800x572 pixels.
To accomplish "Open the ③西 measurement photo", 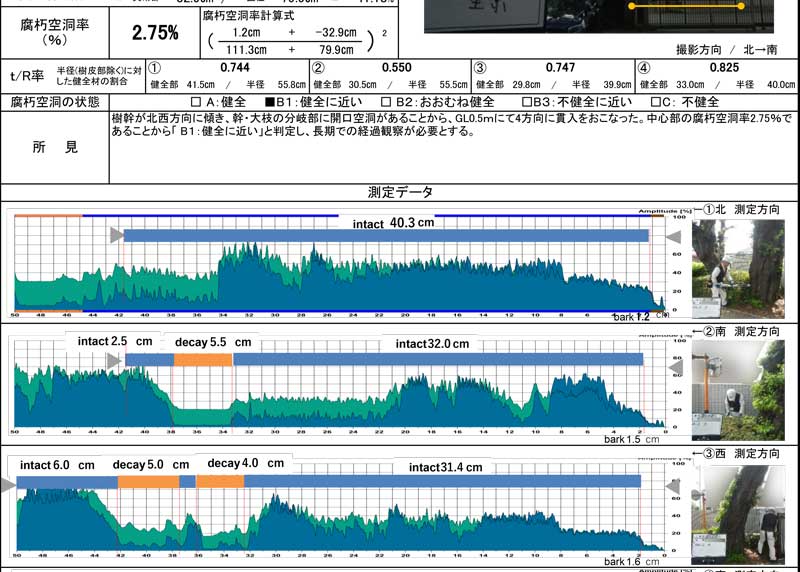I will point(738,514).
